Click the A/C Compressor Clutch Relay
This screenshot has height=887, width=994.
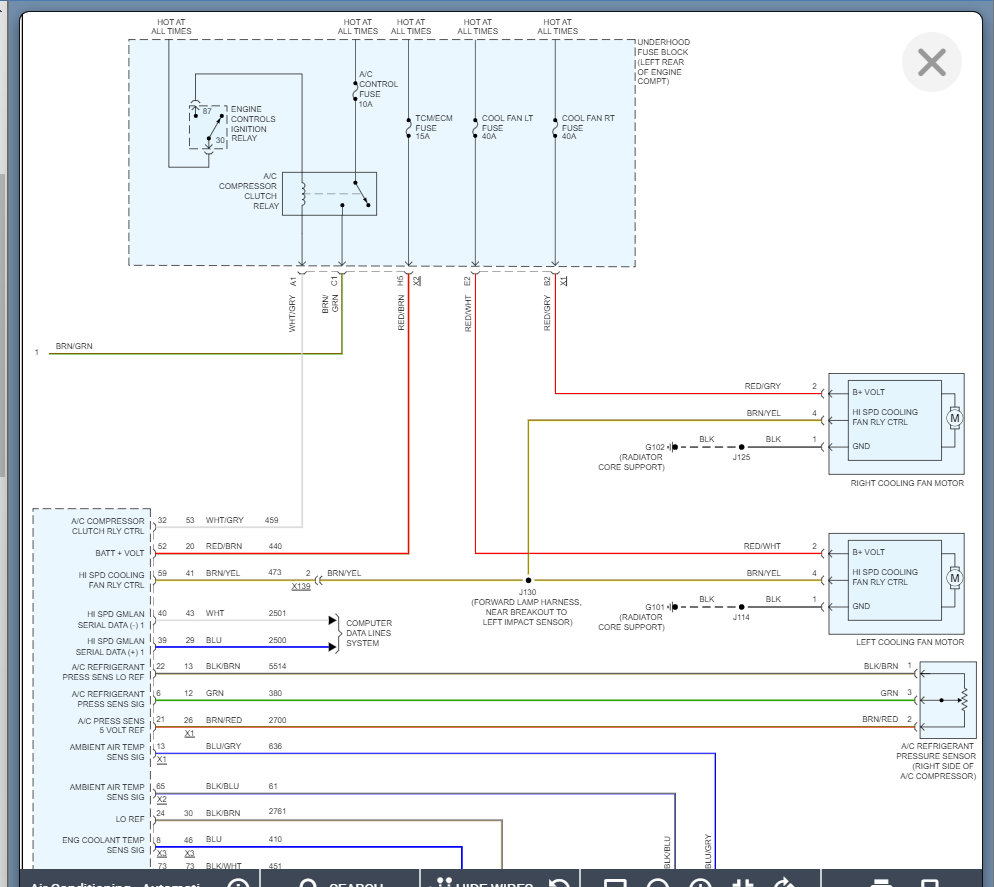click(x=328, y=194)
